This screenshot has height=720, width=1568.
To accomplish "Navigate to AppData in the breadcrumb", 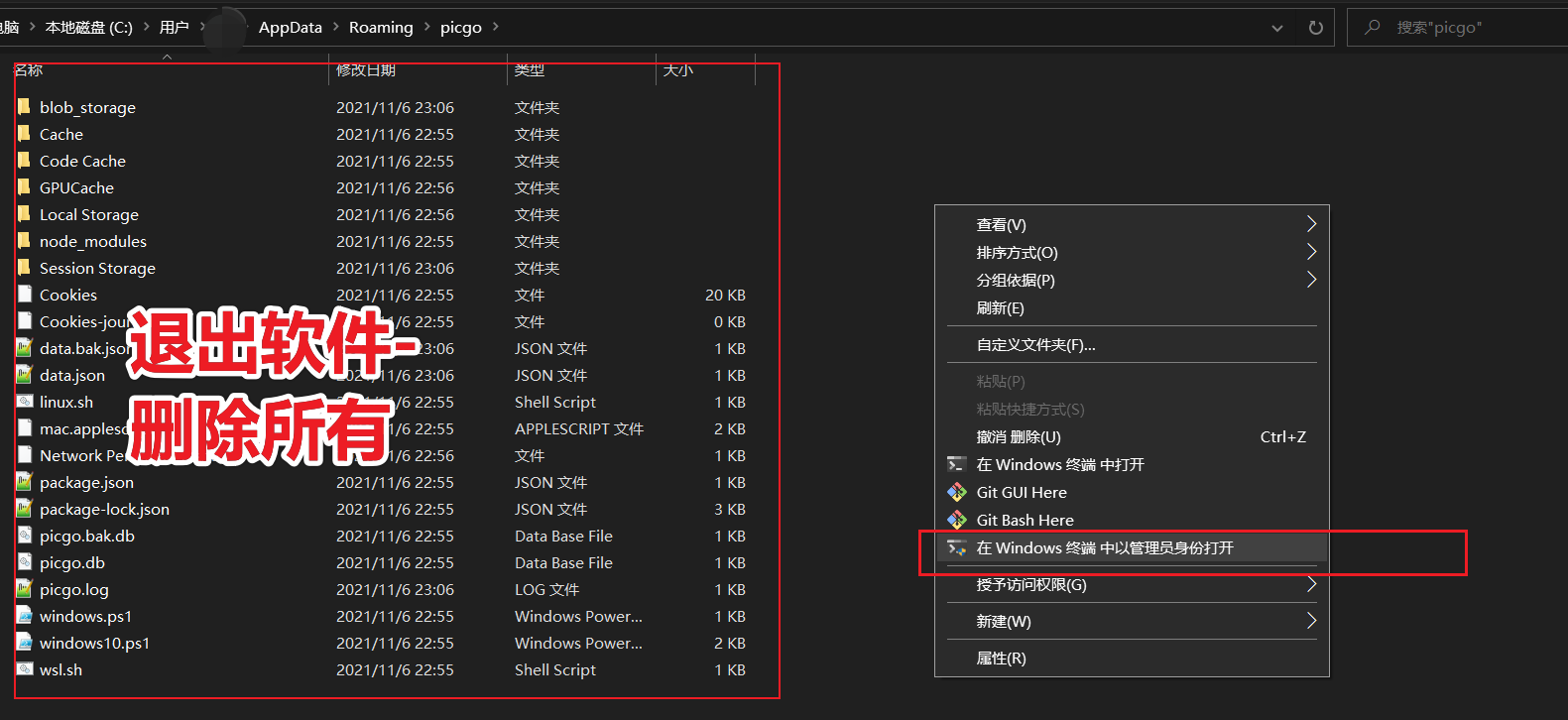I will [x=291, y=27].
